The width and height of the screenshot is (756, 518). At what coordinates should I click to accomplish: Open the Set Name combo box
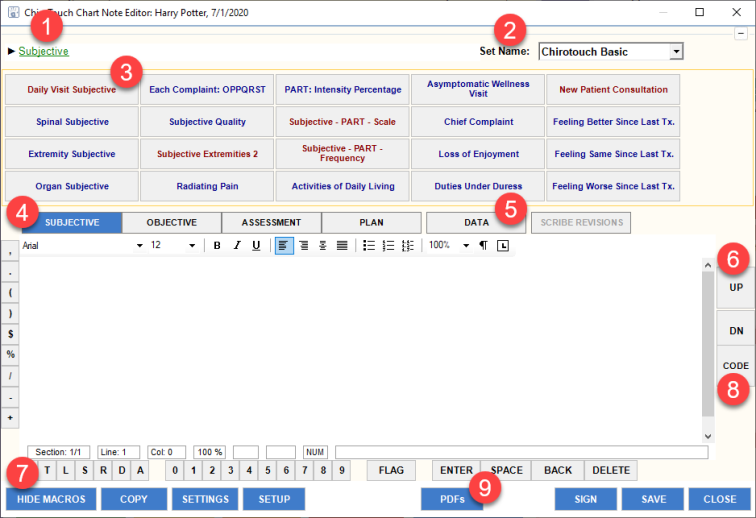tap(611, 52)
